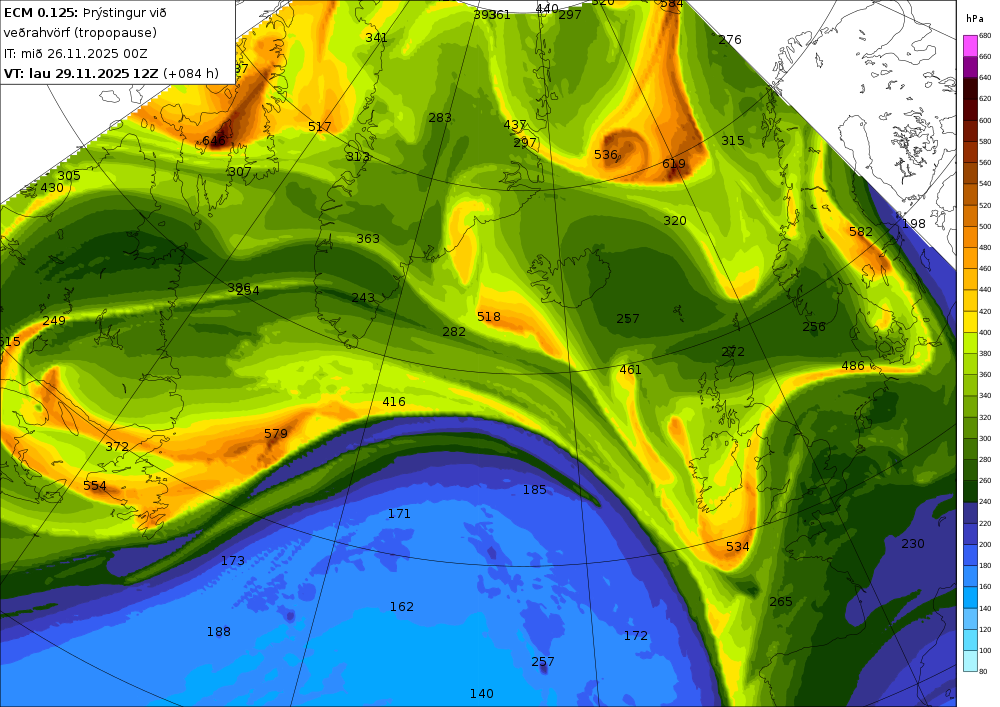
Task: Click the map value "517"
Action: [320, 126]
